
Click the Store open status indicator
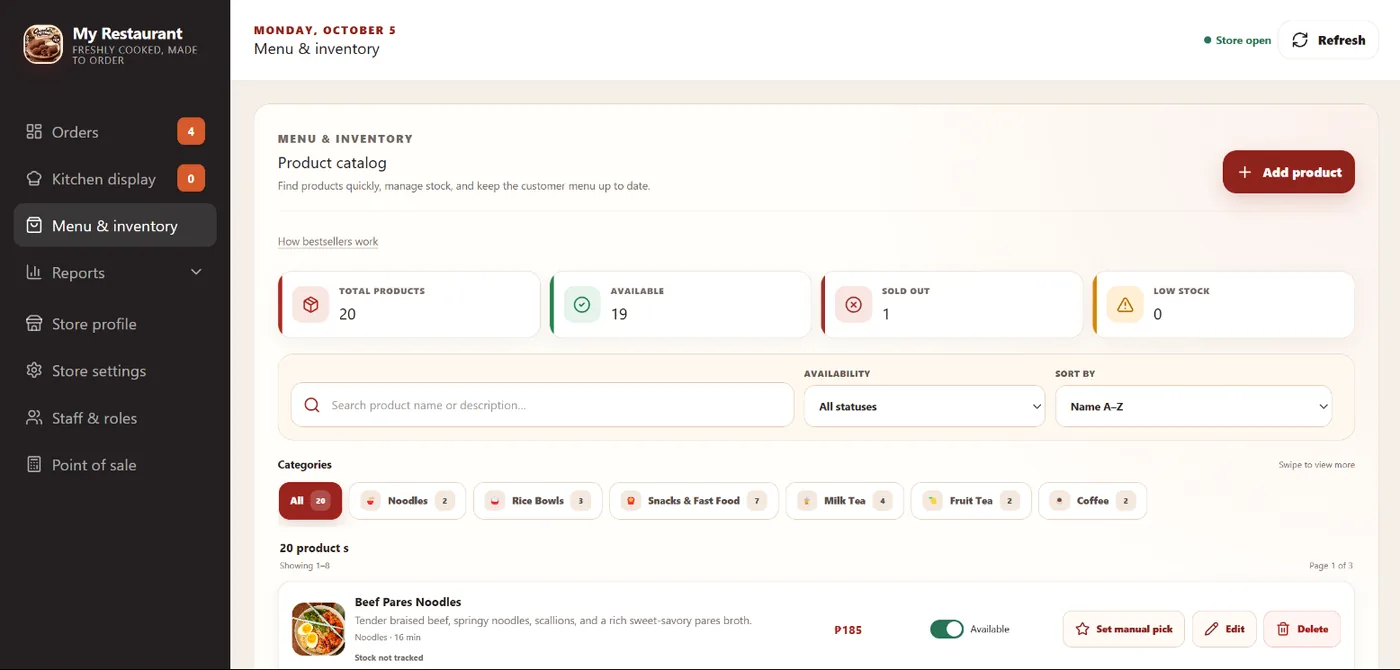pos(1238,40)
